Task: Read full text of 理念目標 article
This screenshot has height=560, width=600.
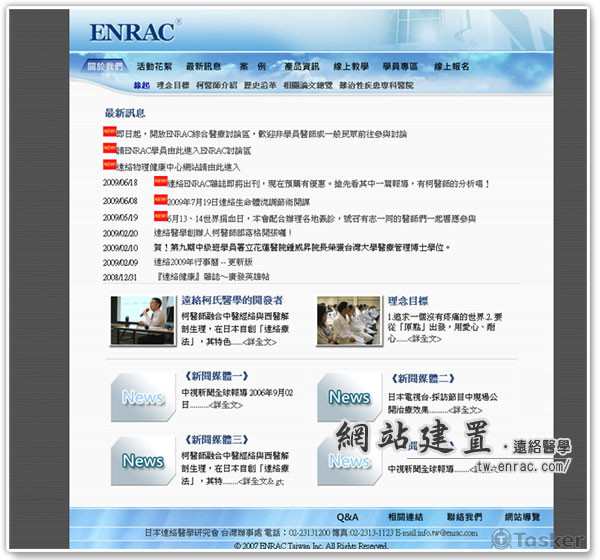Action: 425,339
